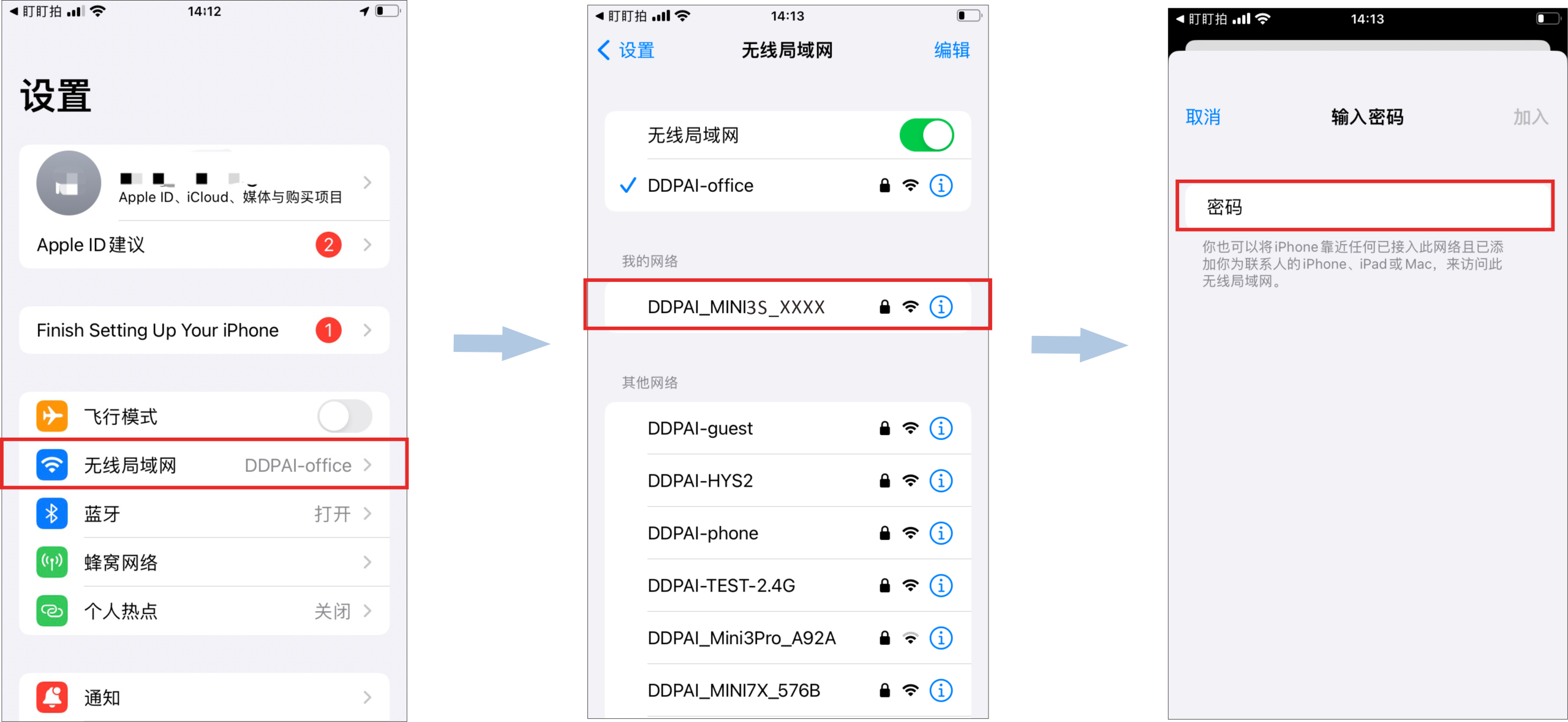The image size is (1568, 722).
Task: Tap the Bluetooth settings icon
Action: (51, 514)
